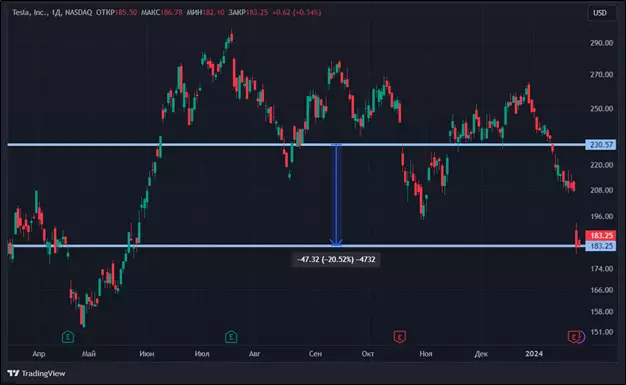The image size is (626, 385).
Task: Click the Июл label on time axis
Action: (x=202, y=354)
